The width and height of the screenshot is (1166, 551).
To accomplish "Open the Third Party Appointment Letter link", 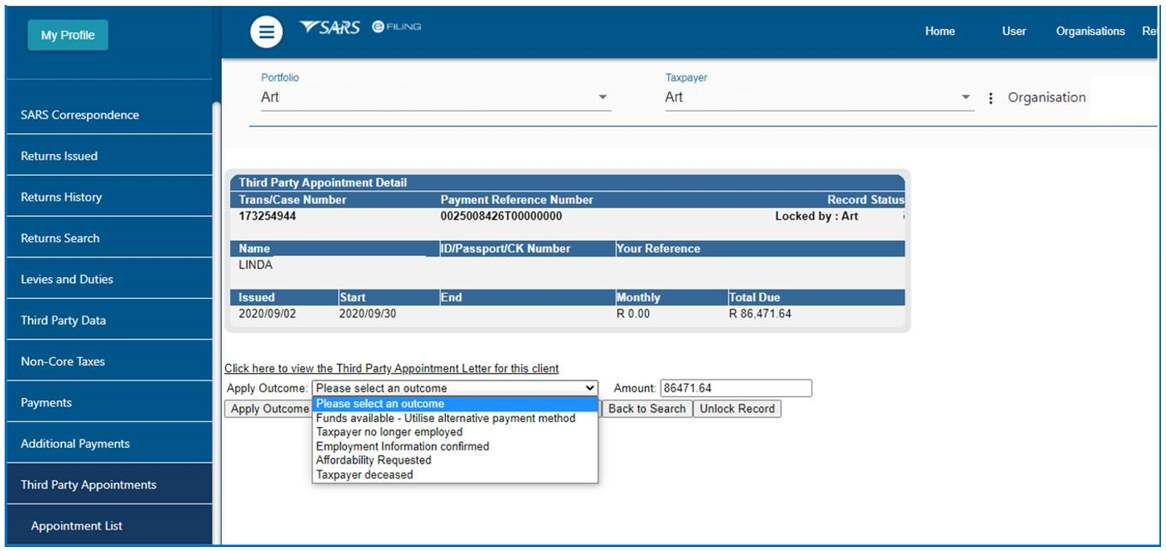I will (x=391, y=369).
